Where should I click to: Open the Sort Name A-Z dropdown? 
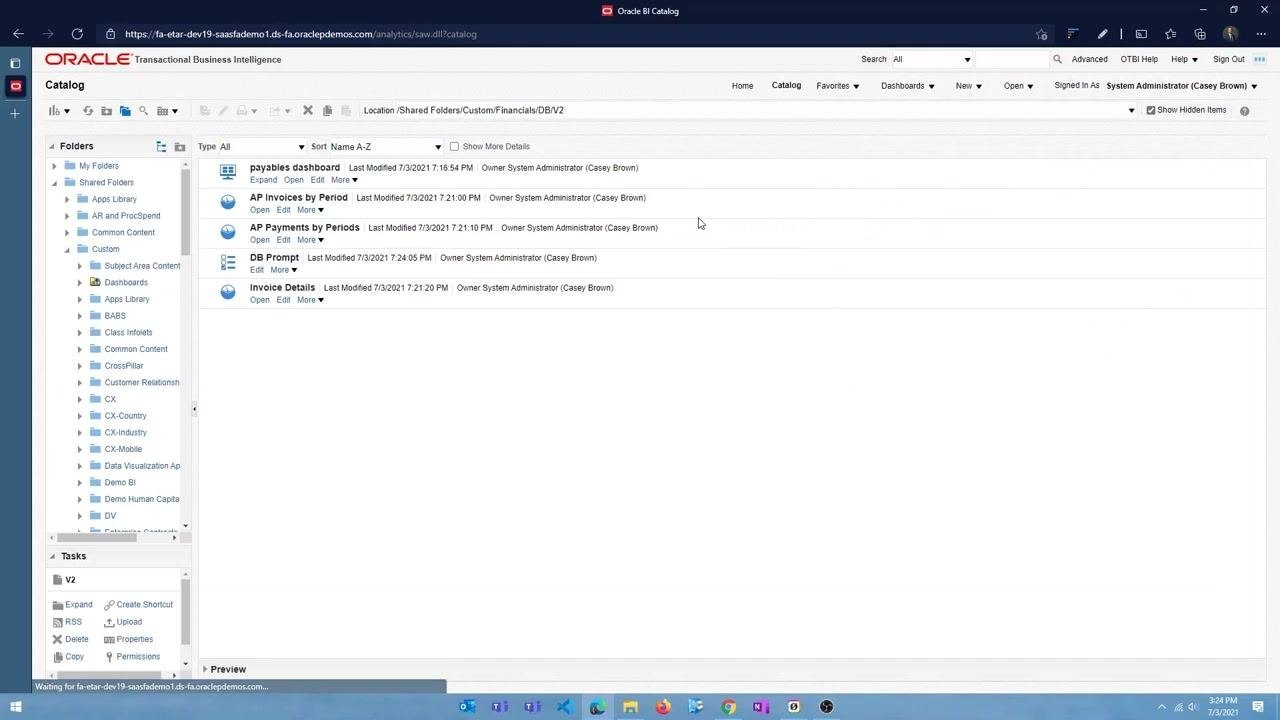click(386, 147)
